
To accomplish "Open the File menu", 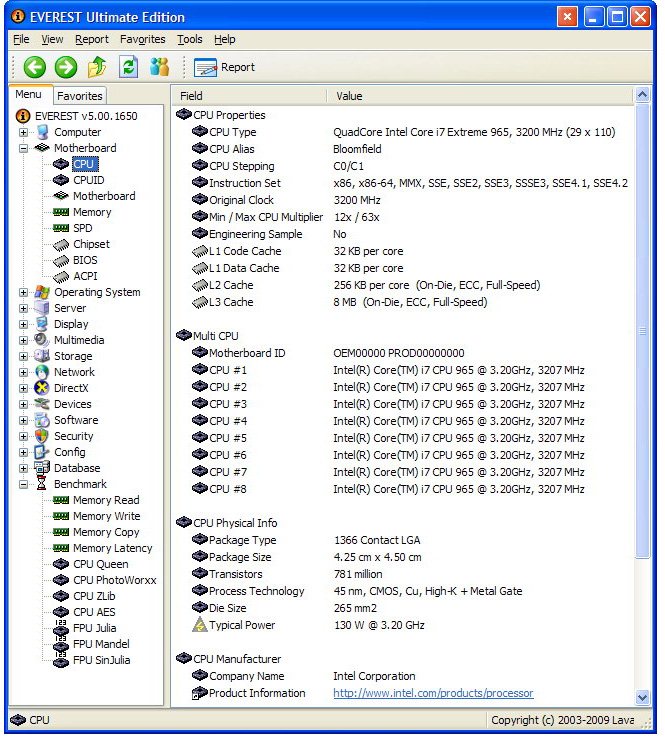I will [x=21, y=40].
